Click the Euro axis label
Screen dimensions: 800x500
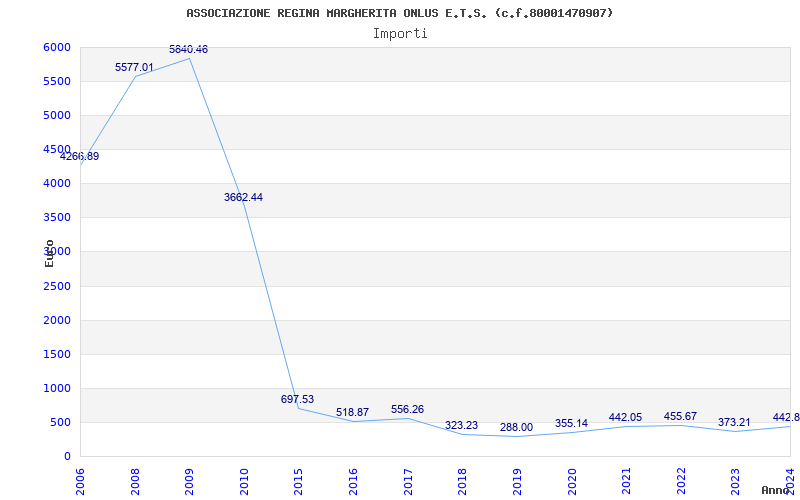tap(49, 253)
